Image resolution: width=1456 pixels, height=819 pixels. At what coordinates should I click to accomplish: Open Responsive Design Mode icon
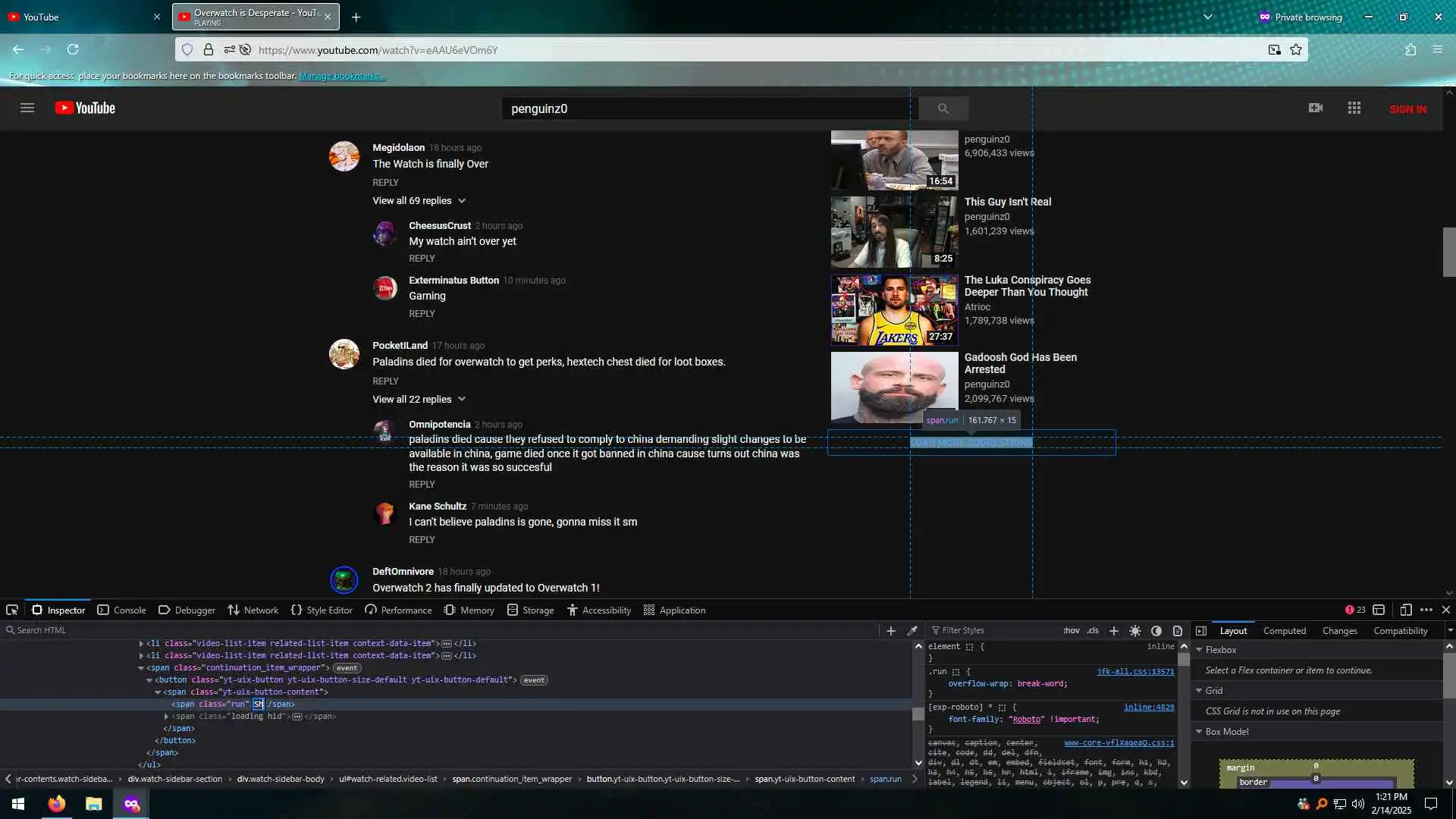[1405, 610]
